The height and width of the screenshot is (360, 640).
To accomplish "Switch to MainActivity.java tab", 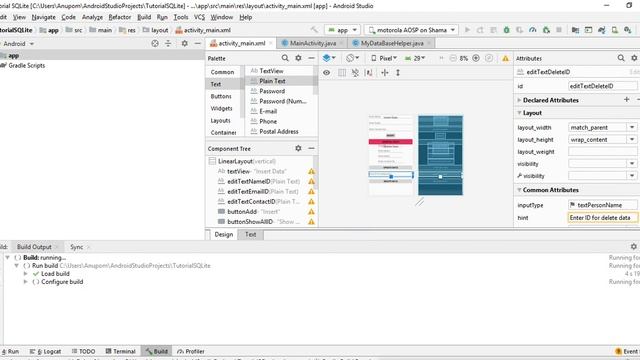I will [313, 43].
